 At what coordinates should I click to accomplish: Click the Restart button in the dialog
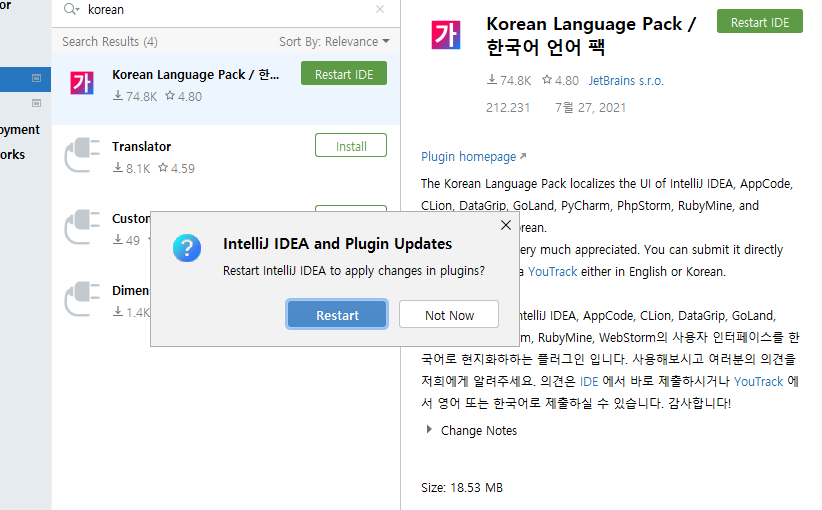click(x=337, y=314)
